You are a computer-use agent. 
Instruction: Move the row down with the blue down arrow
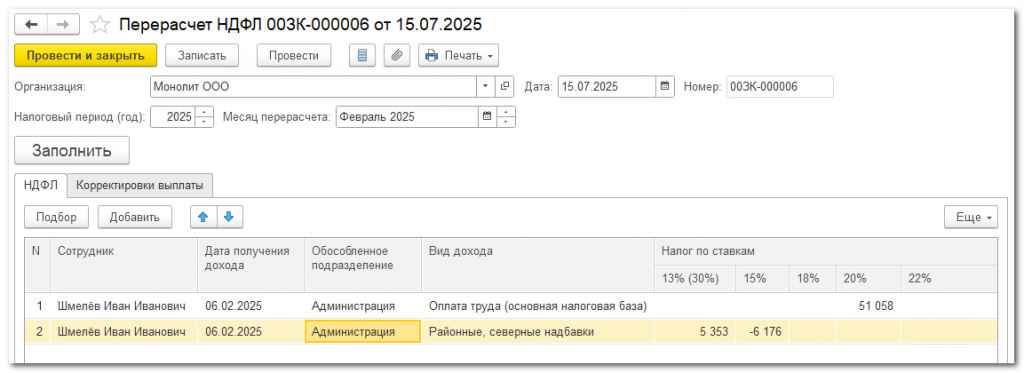(x=229, y=218)
